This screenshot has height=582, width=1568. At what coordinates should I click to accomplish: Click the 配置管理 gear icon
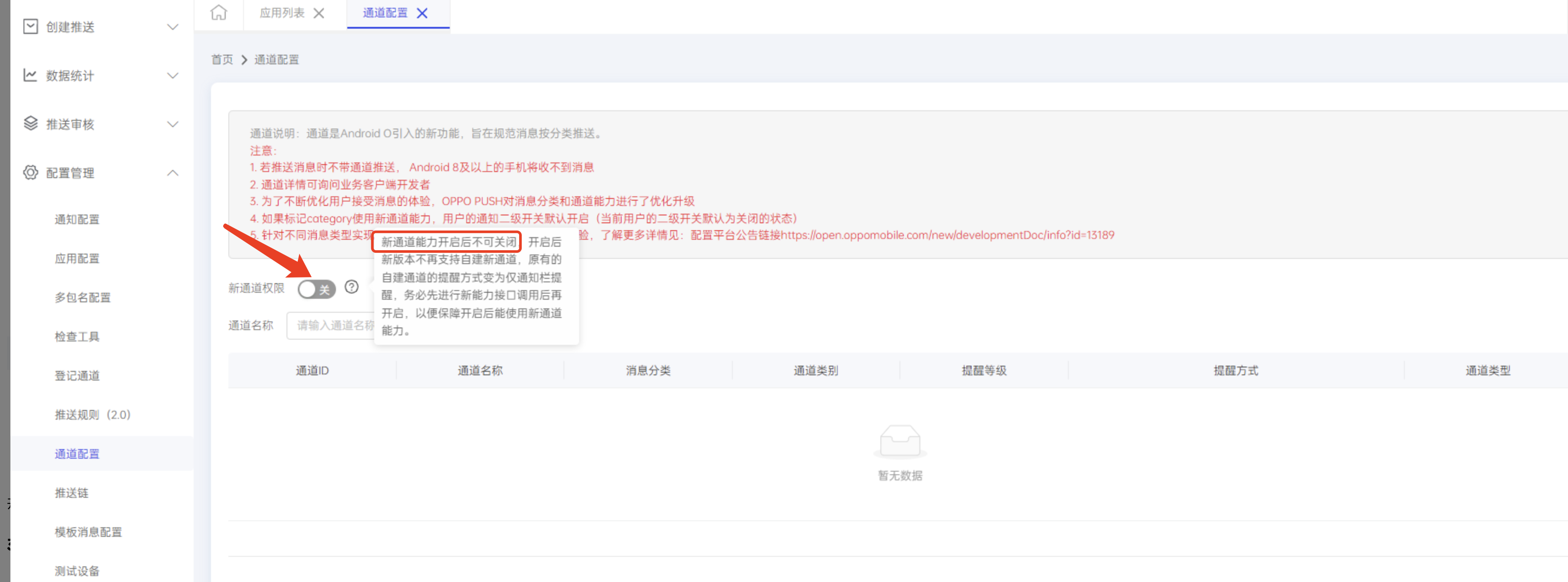(30, 172)
